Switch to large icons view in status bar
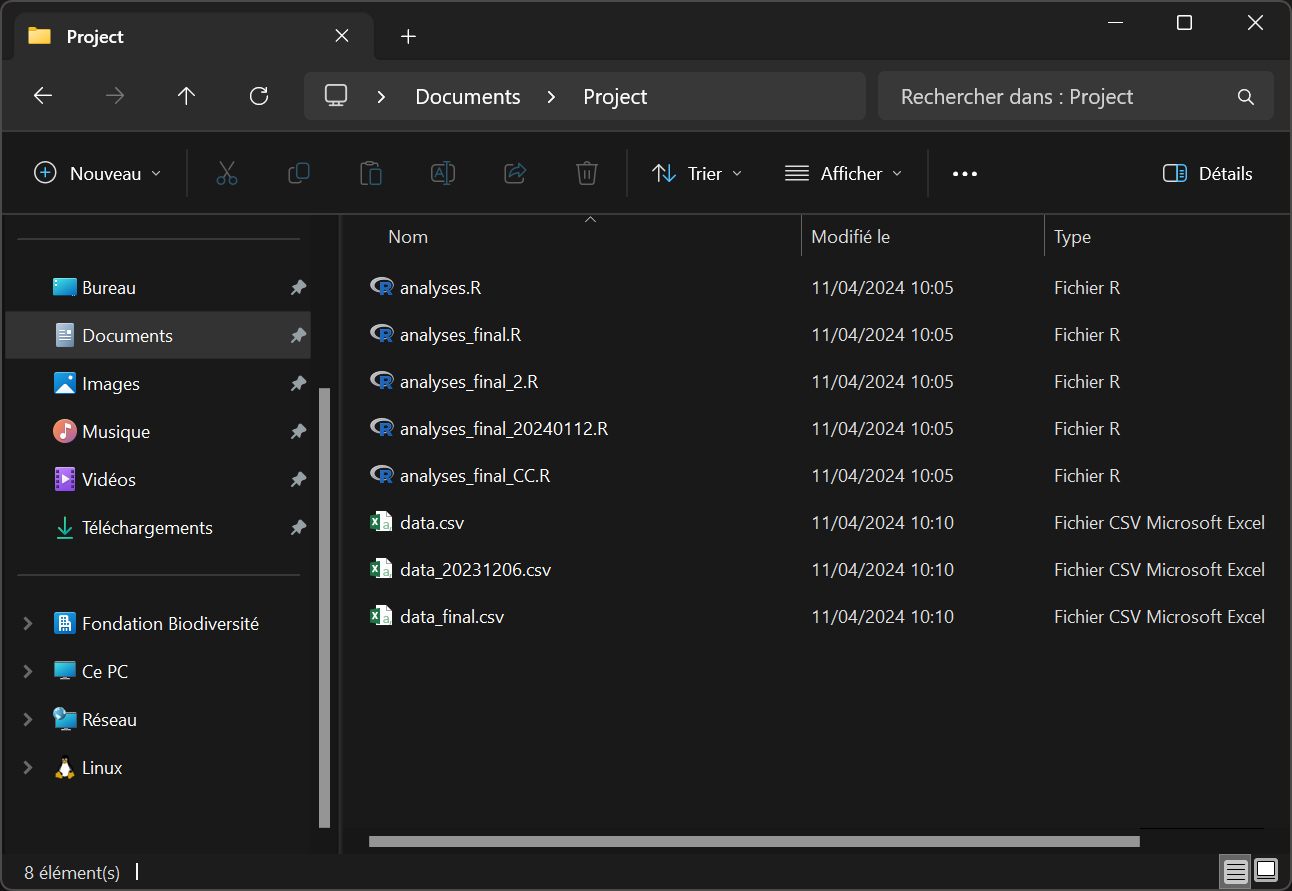This screenshot has height=891, width=1292. click(1266, 870)
